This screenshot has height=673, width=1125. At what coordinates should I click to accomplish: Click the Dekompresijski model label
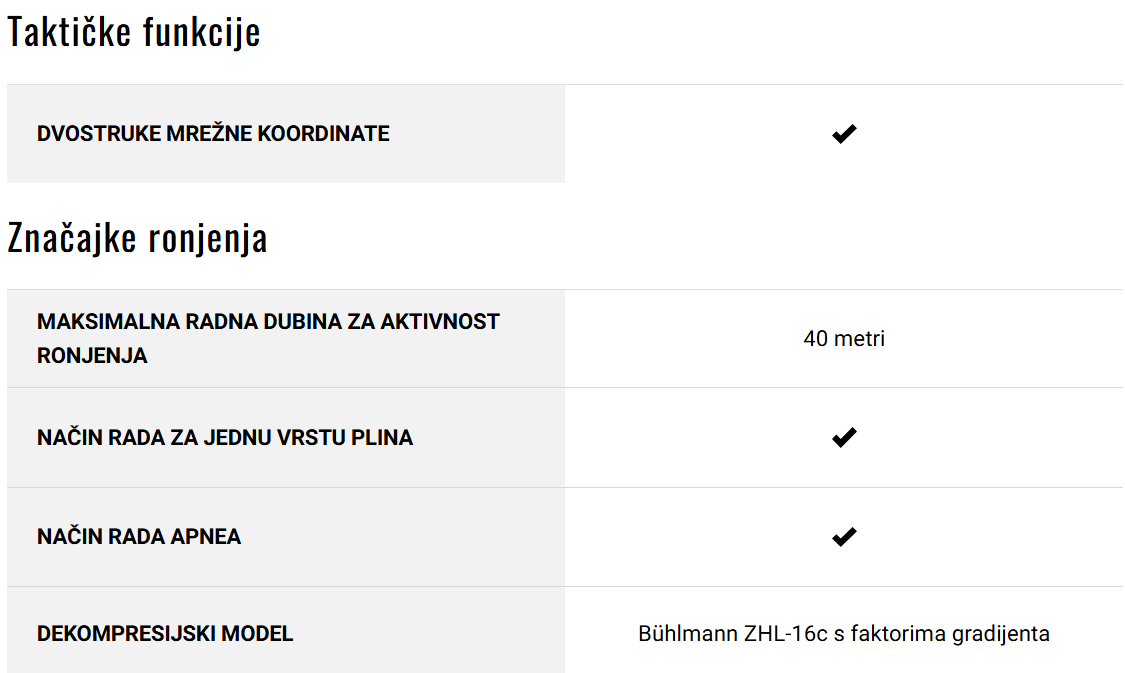coord(165,634)
